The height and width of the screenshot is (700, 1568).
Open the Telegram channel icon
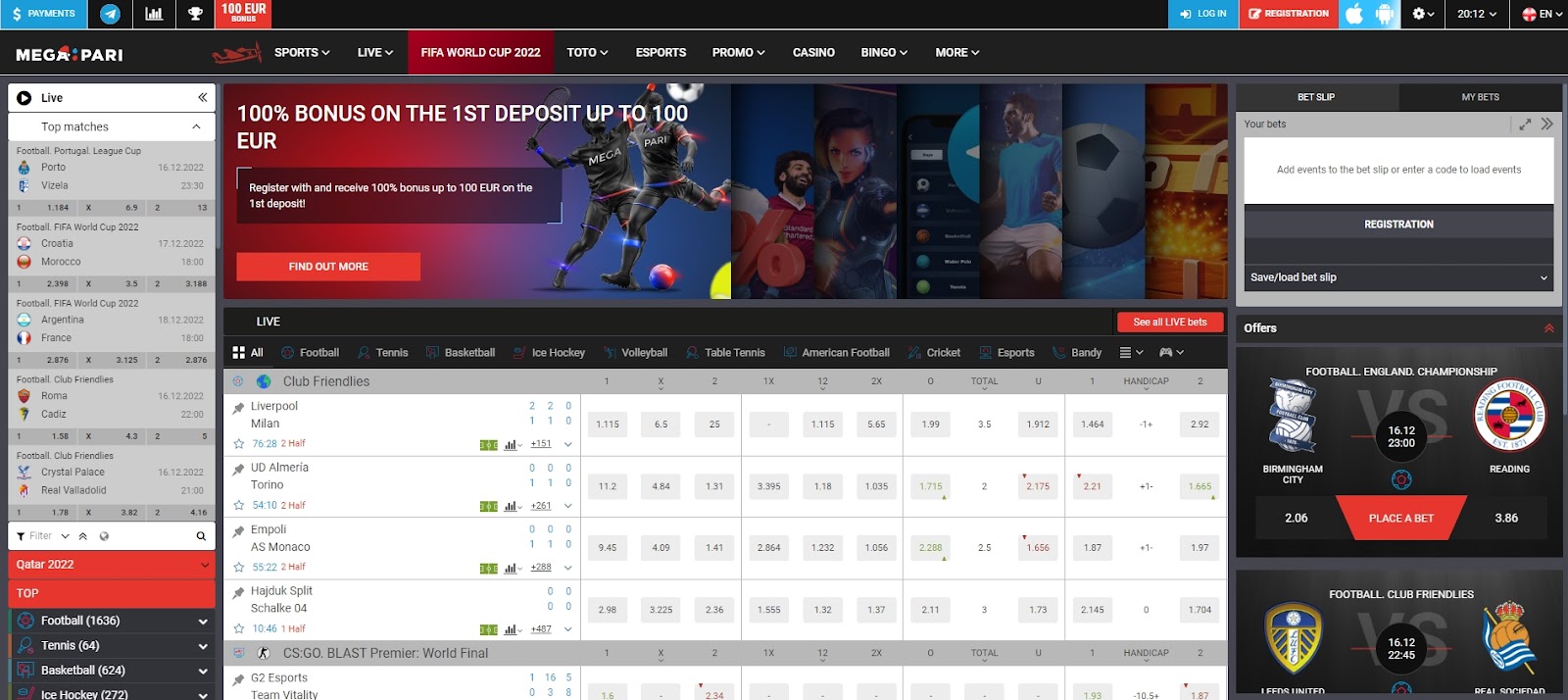(111, 14)
